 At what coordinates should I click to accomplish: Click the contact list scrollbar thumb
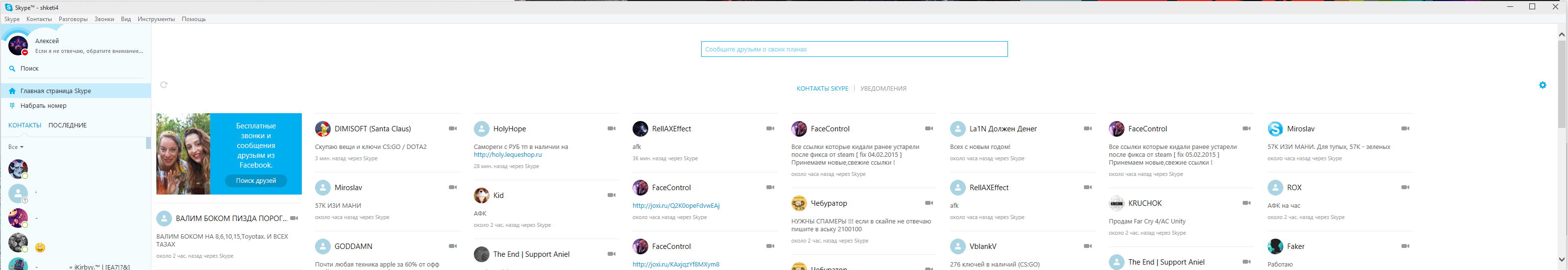pos(148,143)
